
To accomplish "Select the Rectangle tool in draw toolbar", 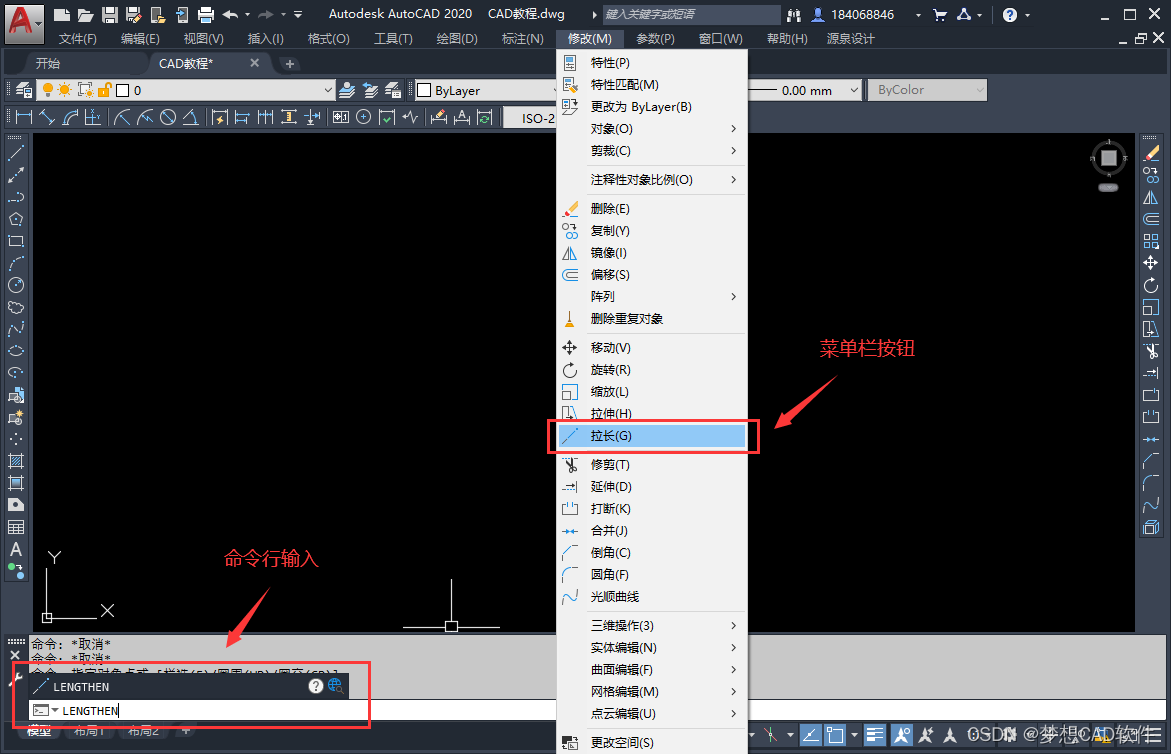I will point(16,241).
